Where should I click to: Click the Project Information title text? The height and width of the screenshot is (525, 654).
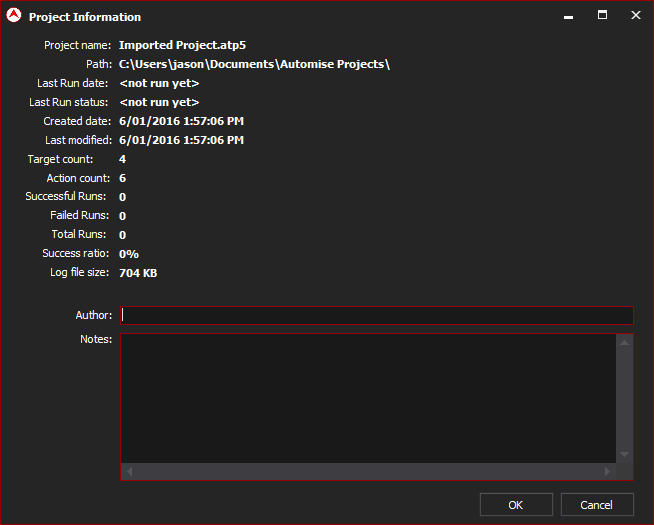click(x=85, y=17)
